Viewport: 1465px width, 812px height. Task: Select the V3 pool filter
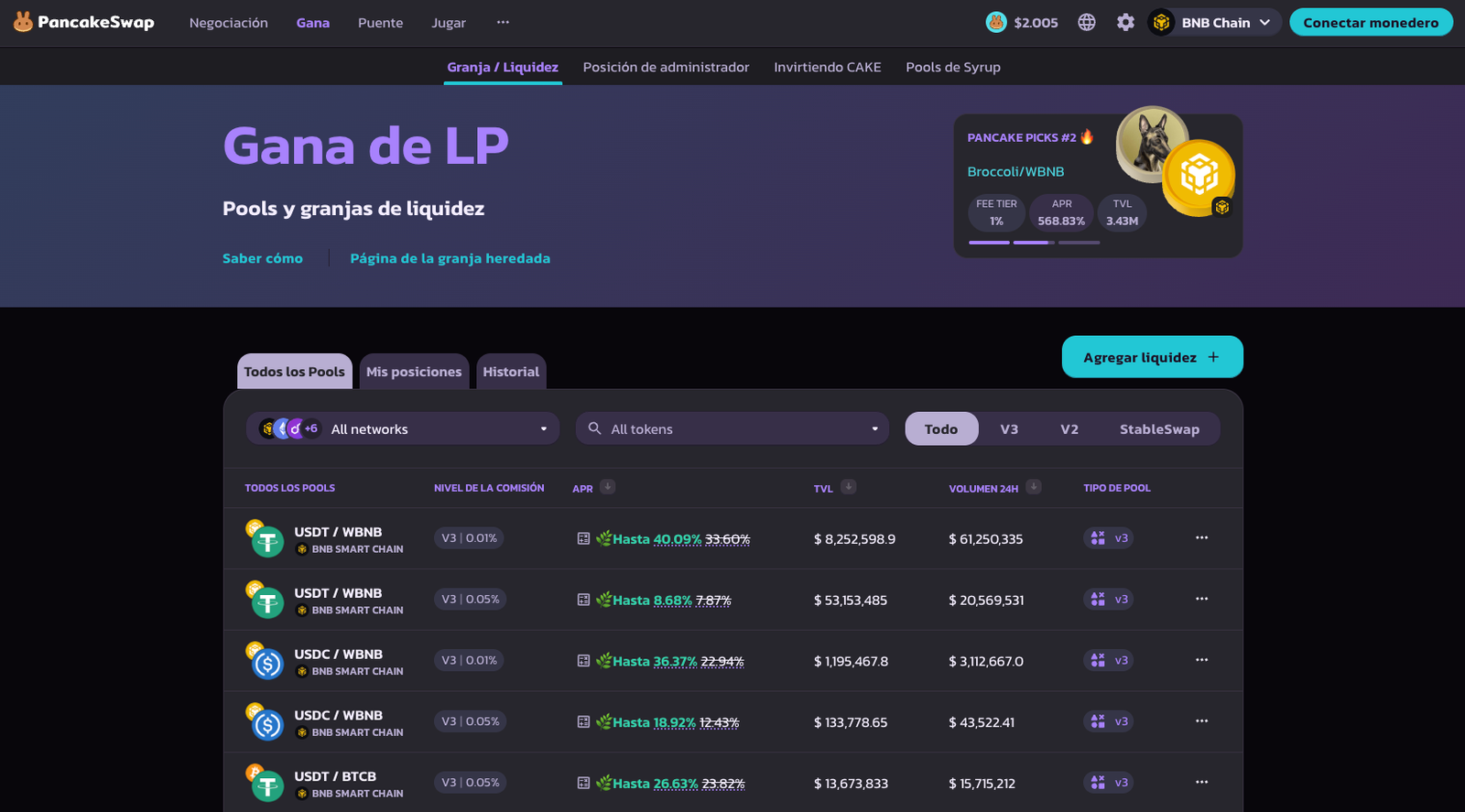click(1009, 428)
